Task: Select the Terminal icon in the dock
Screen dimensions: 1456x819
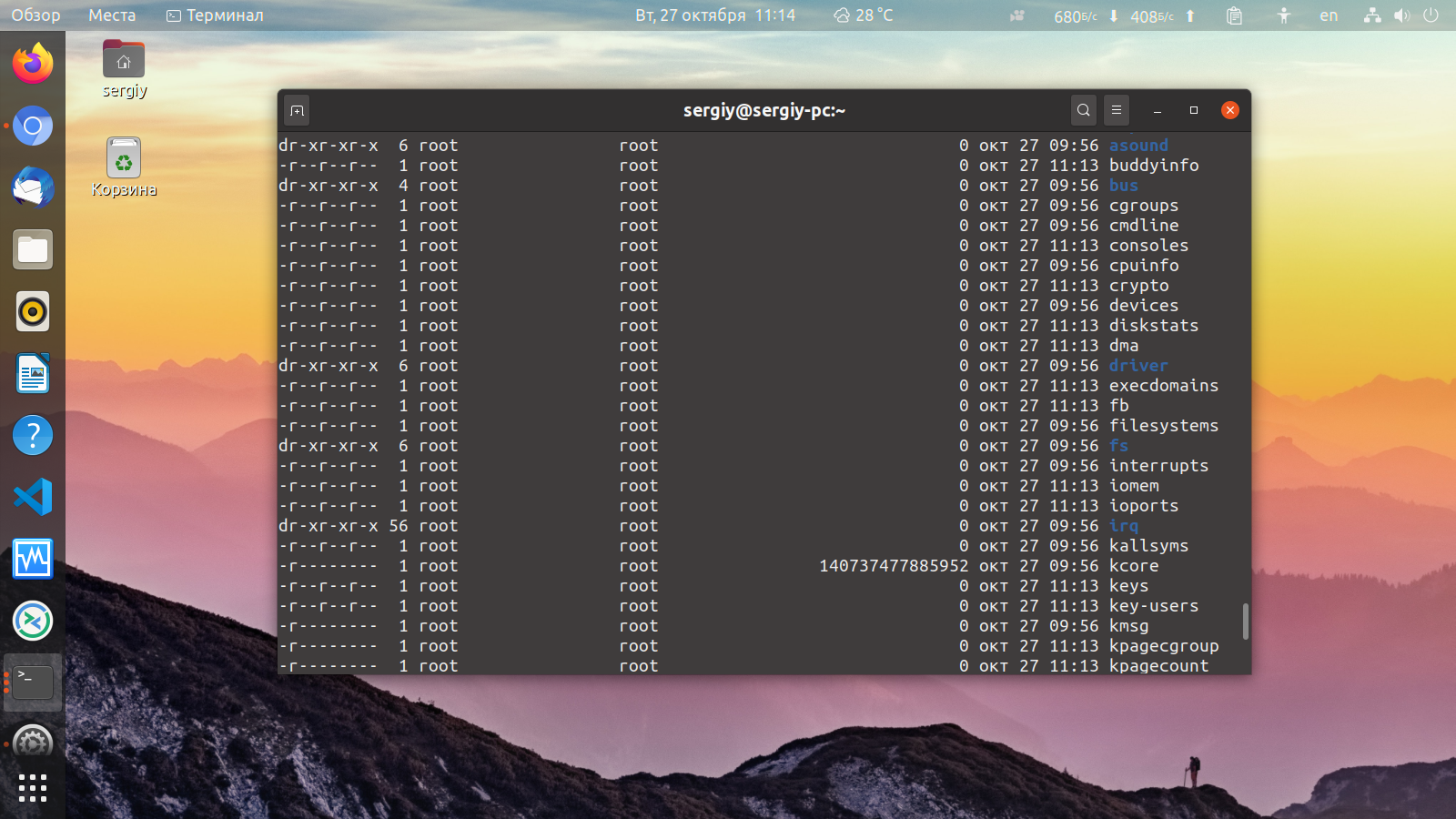Action: point(33,682)
